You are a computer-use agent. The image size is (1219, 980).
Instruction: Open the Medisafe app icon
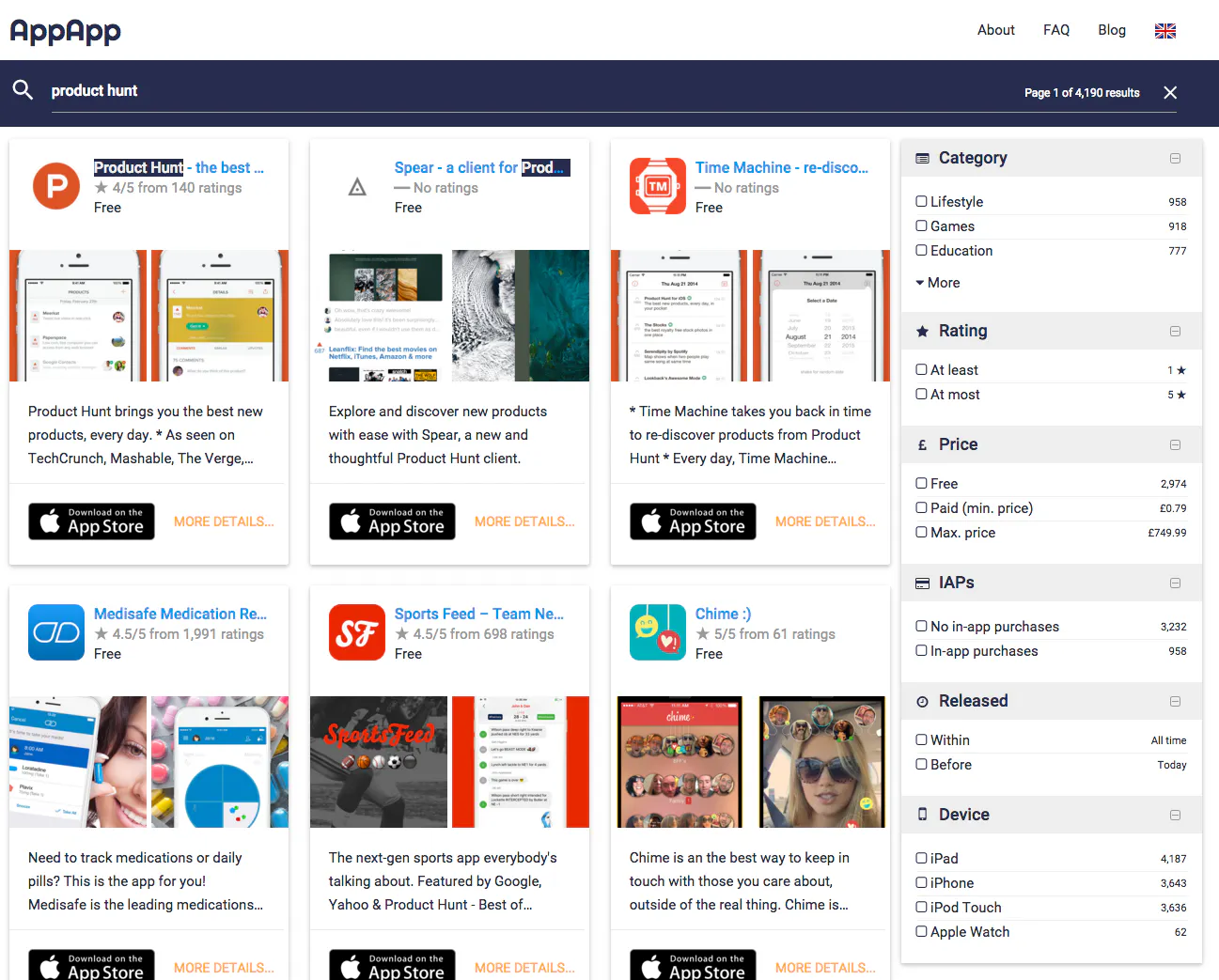point(56,632)
